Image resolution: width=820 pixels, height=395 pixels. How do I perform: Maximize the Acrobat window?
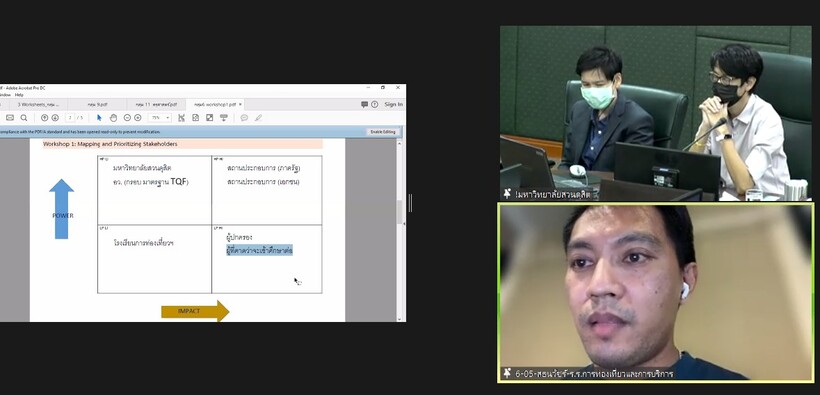[x=383, y=87]
